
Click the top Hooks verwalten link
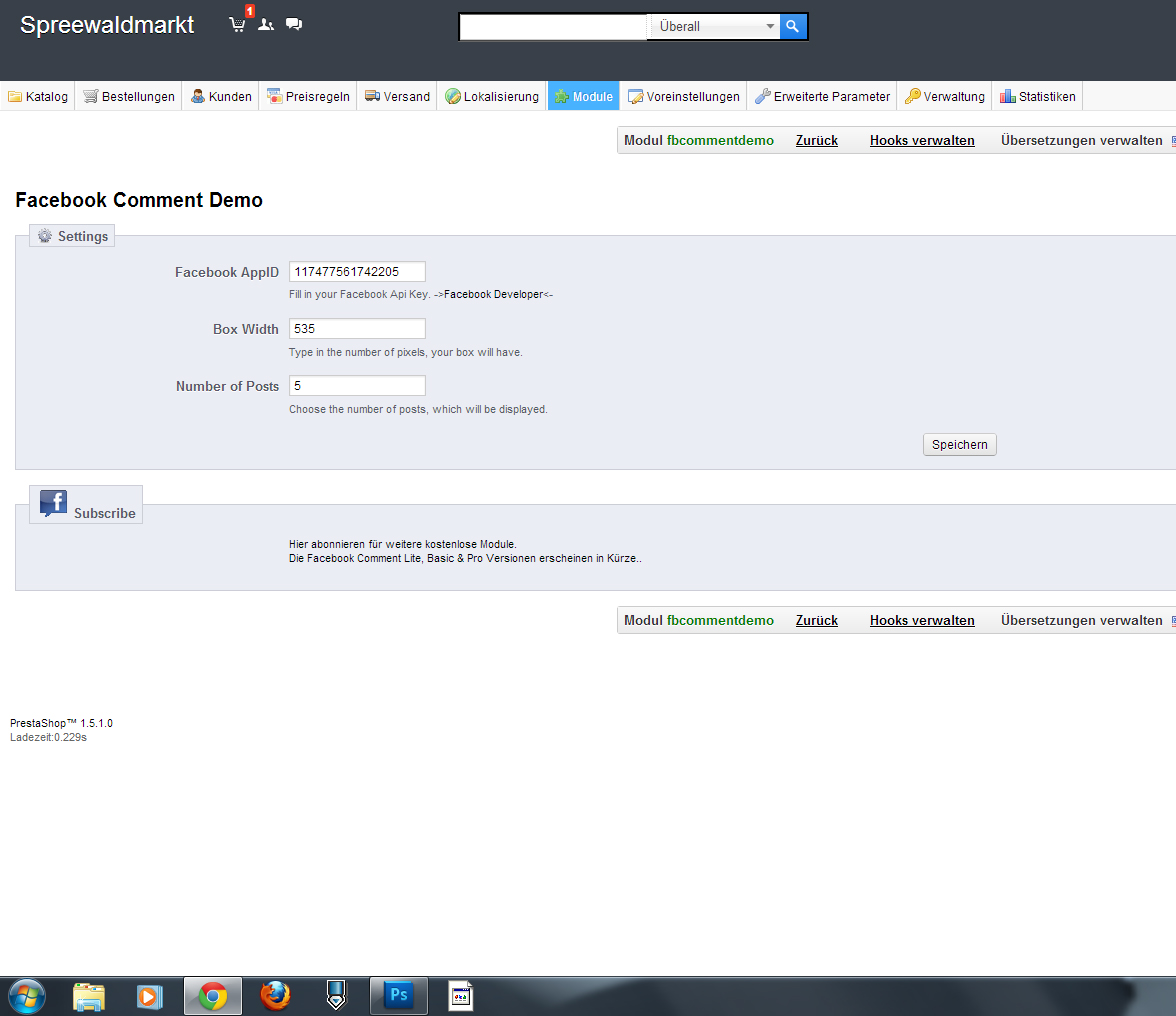[922, 140]
